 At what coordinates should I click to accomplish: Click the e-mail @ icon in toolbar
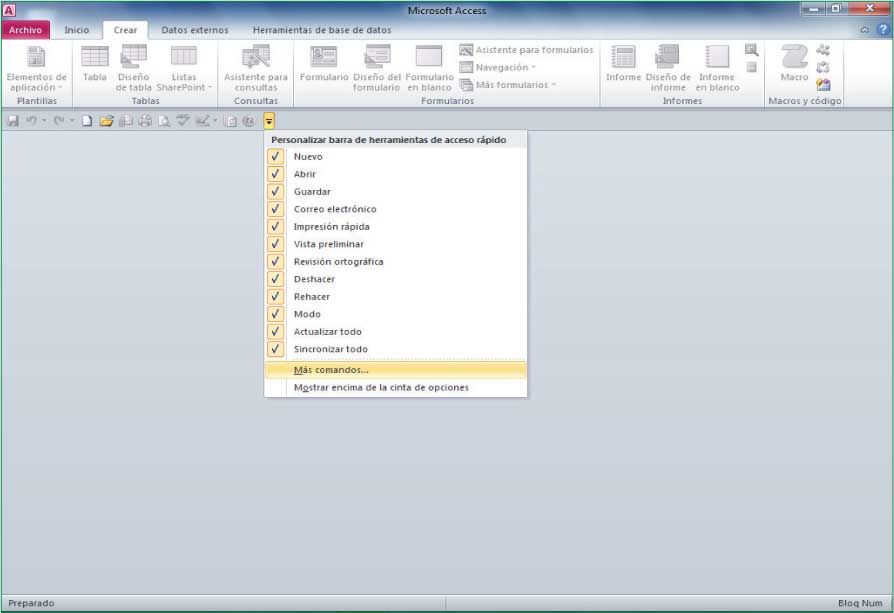point(249,121)
